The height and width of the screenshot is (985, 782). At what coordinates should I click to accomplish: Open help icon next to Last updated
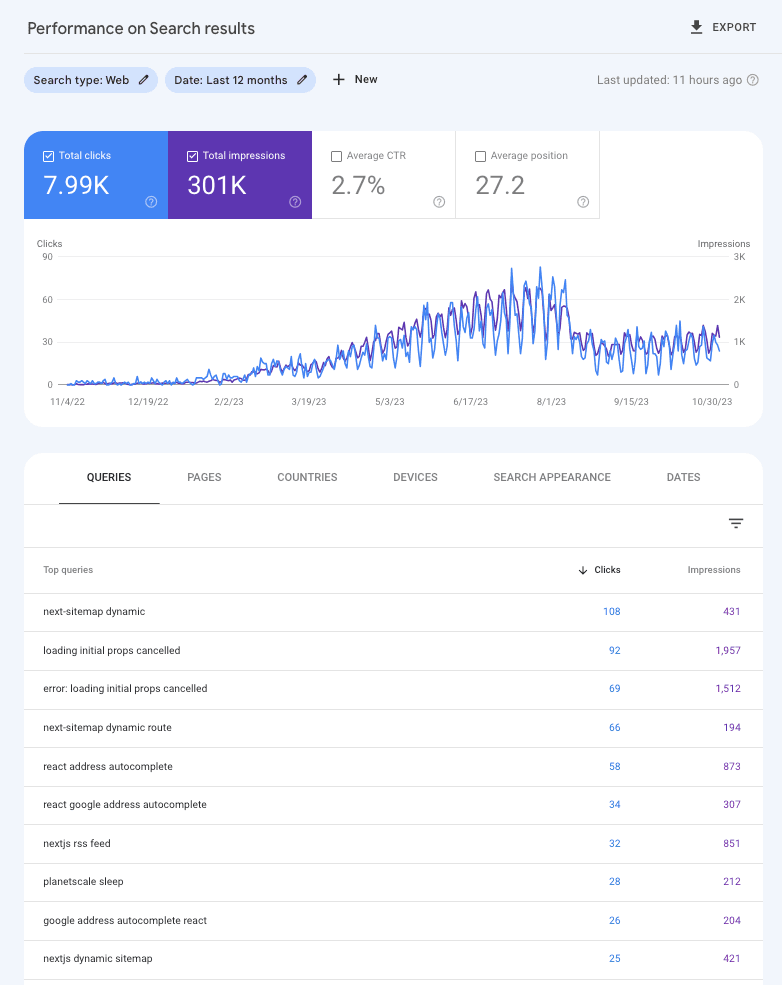pos(752,80)
